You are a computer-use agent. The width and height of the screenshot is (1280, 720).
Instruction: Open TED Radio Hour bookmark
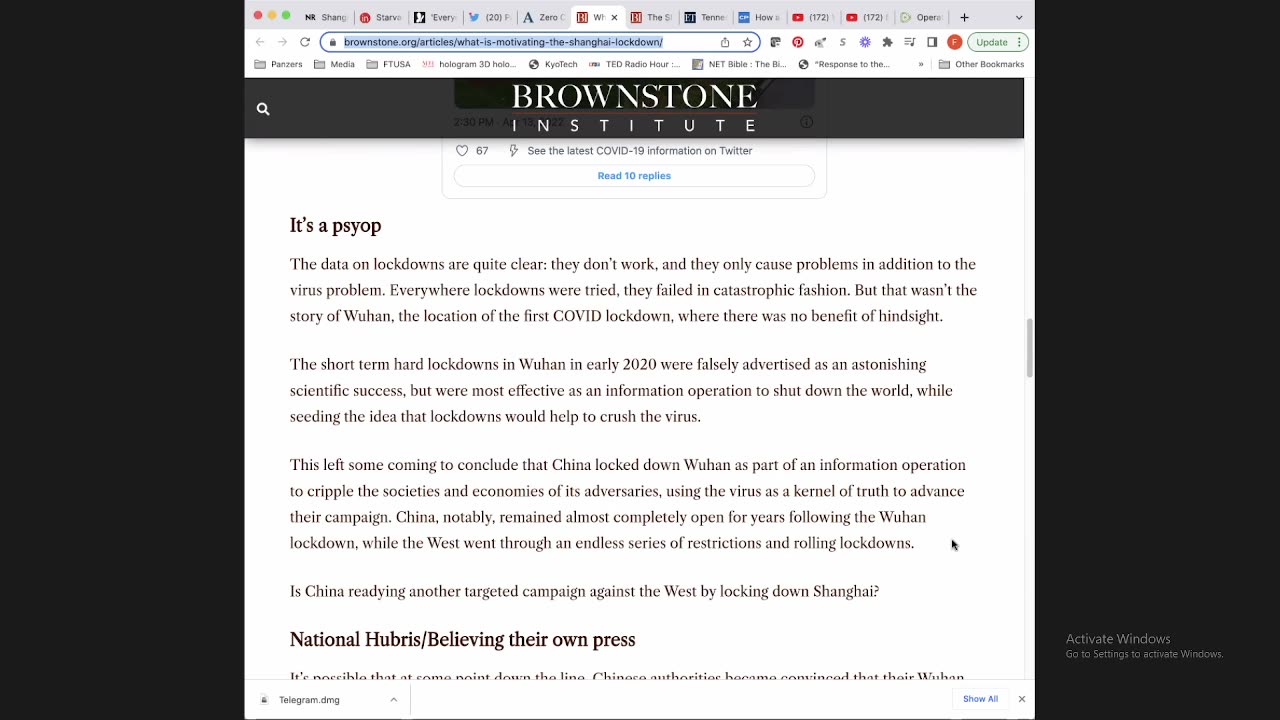tap(634, 64)
